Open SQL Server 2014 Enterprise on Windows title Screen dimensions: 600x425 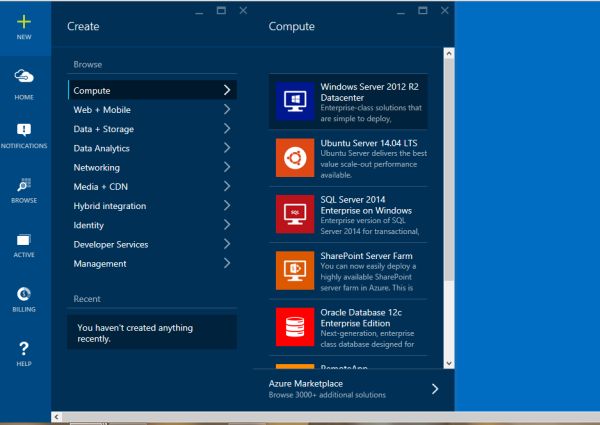[366, 205]
